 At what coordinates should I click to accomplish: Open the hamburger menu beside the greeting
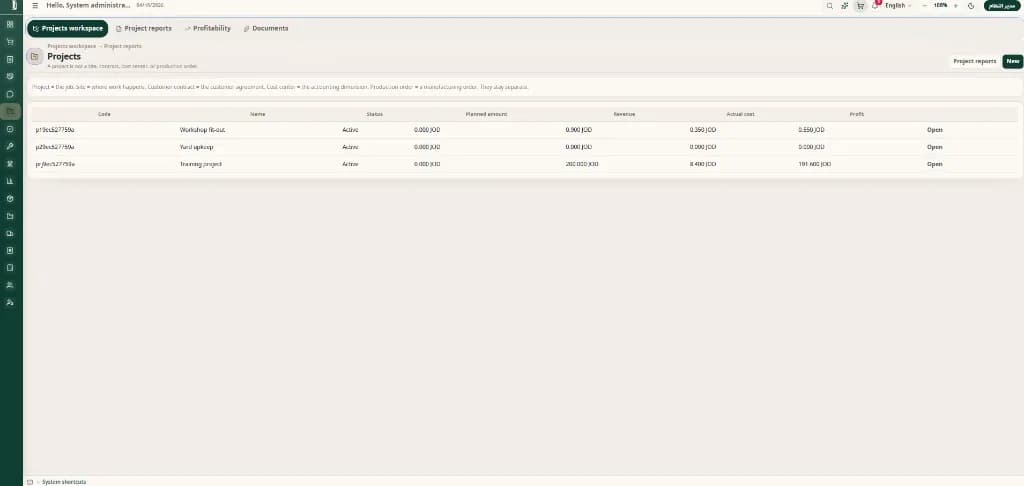[x=35, y=5]
